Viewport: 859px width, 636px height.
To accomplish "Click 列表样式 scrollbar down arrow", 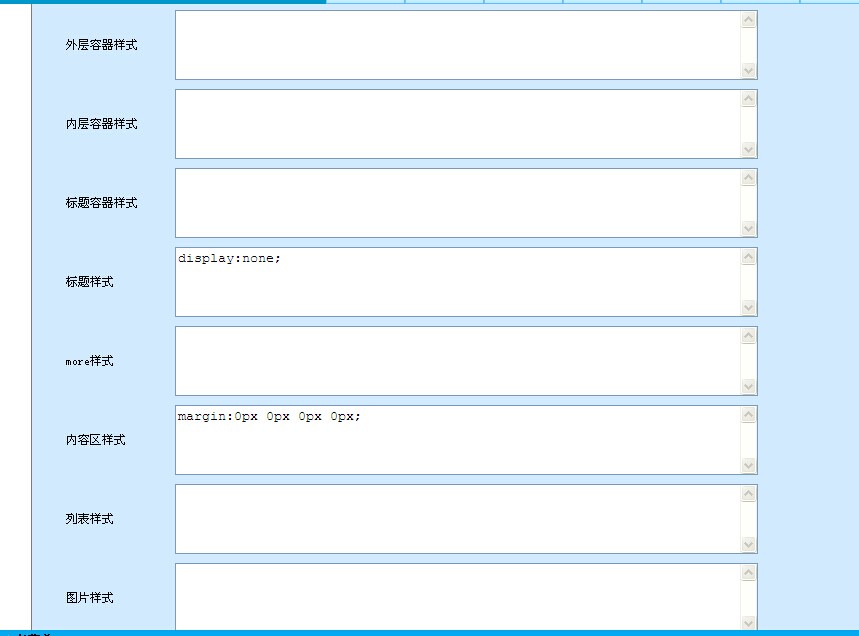I will 749,544.
